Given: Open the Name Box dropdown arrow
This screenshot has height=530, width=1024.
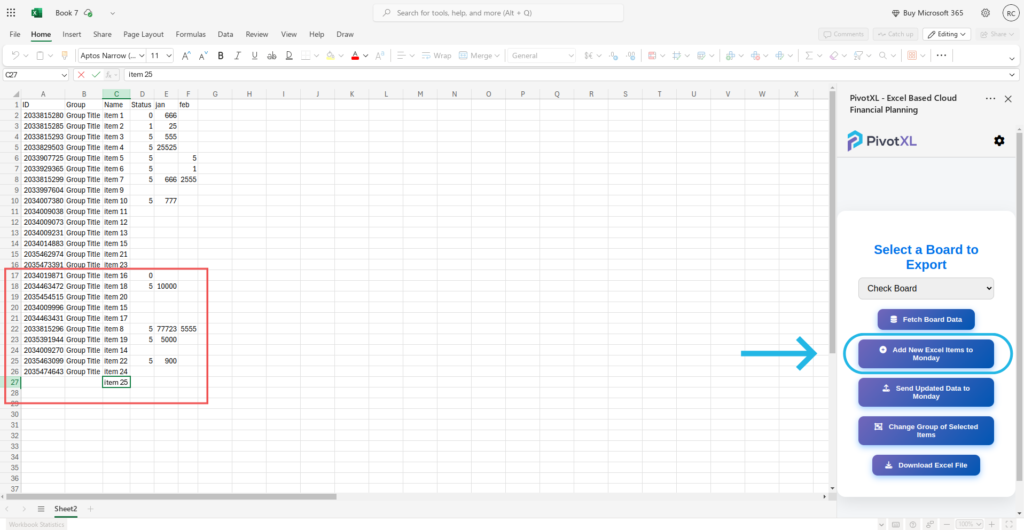Looking at the screenshot, I should (x=63, y=75).
